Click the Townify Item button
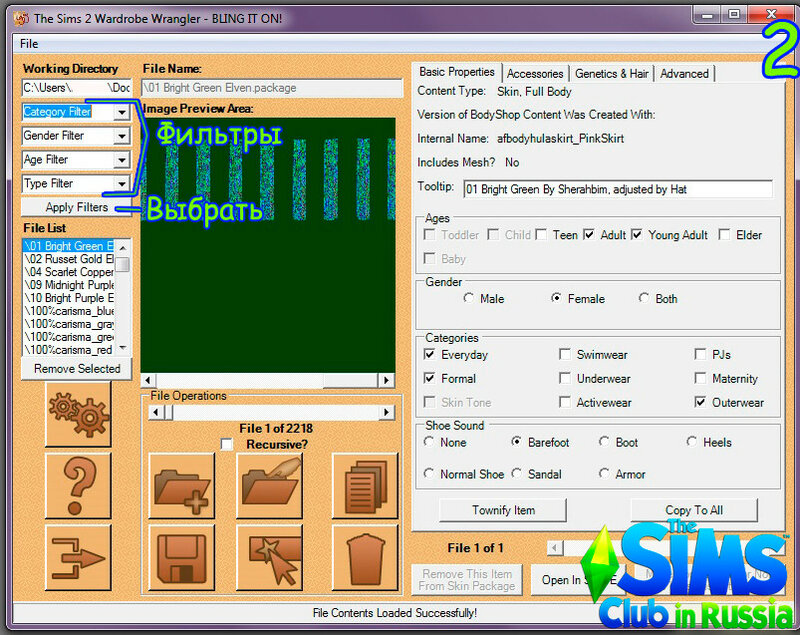This screenshot has width=800, height=635. tap(503, 510)
